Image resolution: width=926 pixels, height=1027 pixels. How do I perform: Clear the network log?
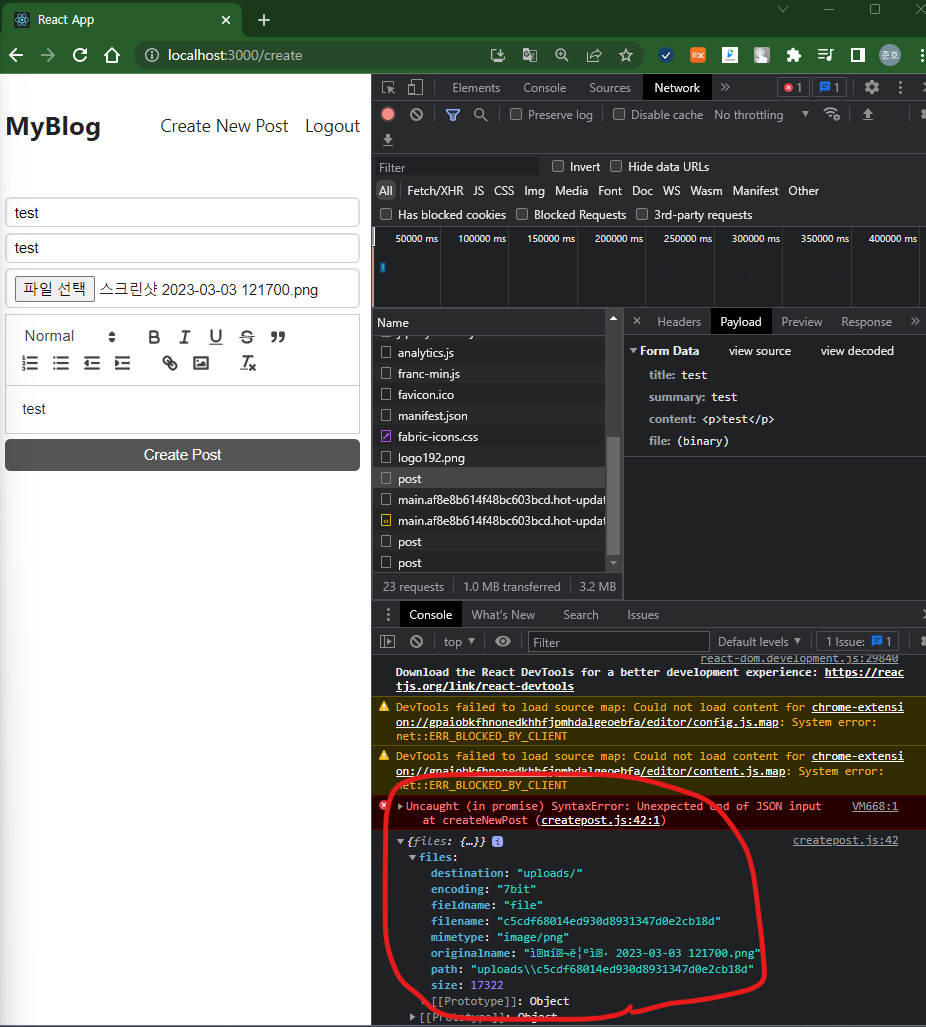(417, 115)
